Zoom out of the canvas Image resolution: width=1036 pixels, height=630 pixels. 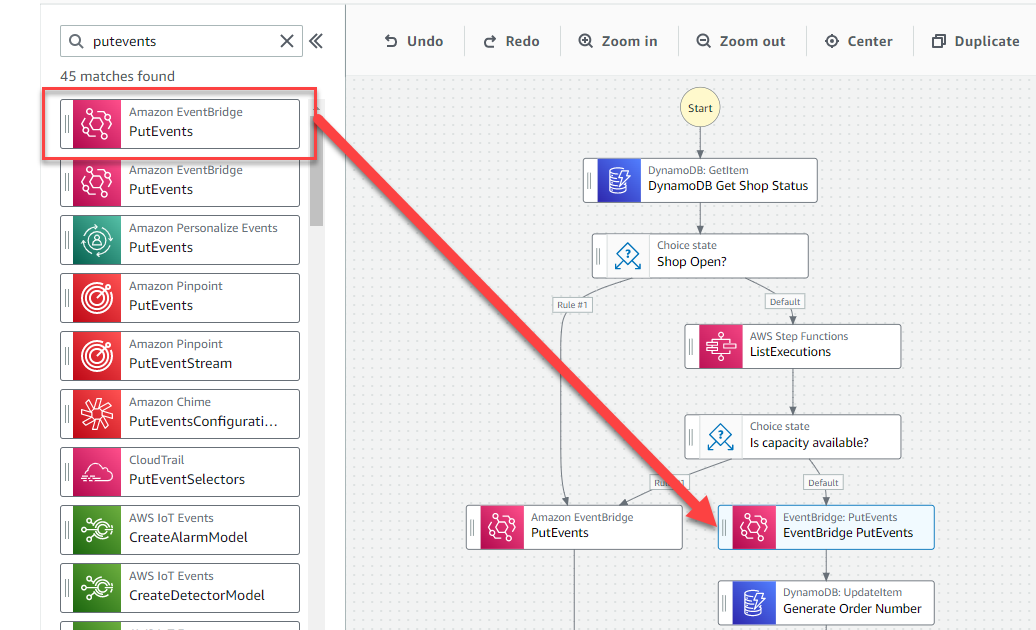[741, 41]
